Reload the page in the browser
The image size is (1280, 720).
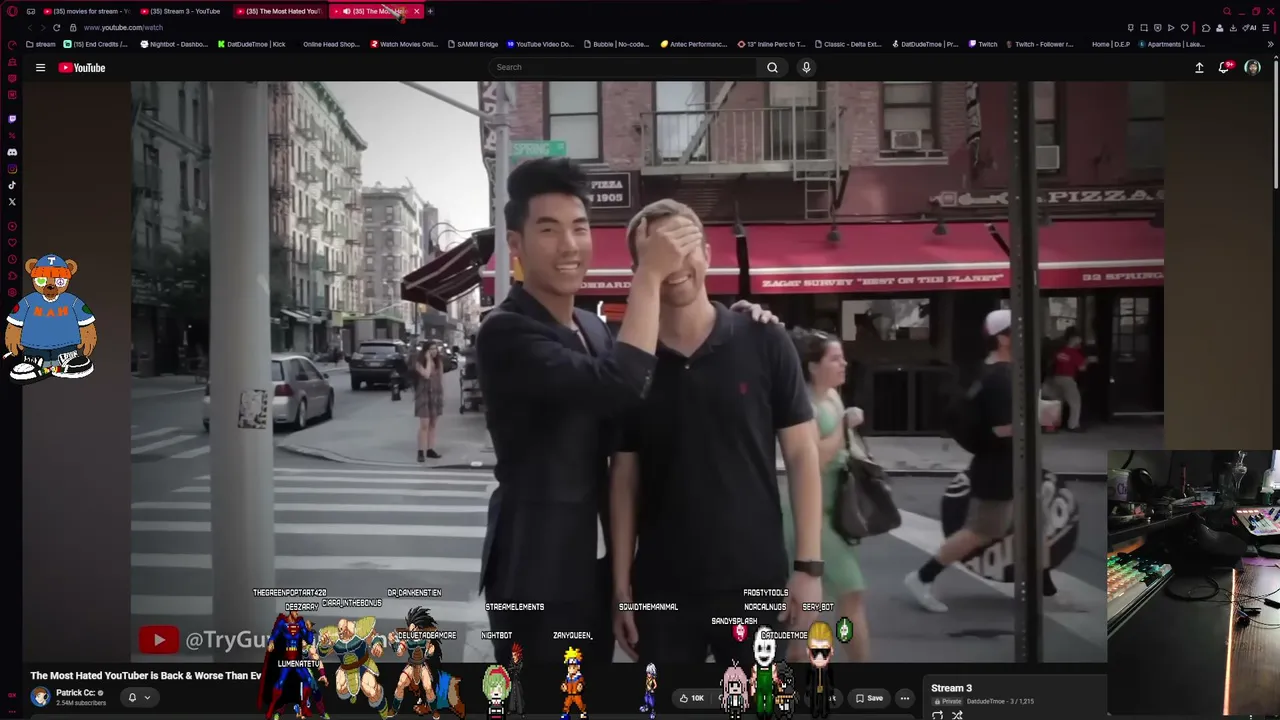pyautogui.click(x=57, y=27)
